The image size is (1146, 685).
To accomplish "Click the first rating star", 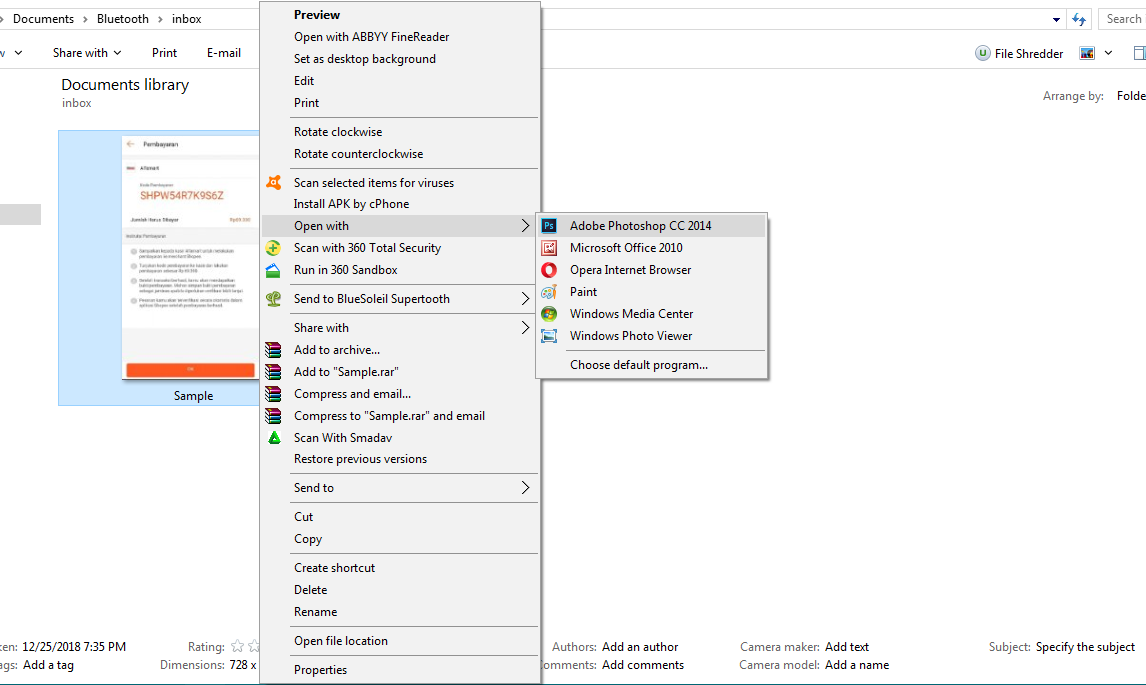I will [238, 646].
